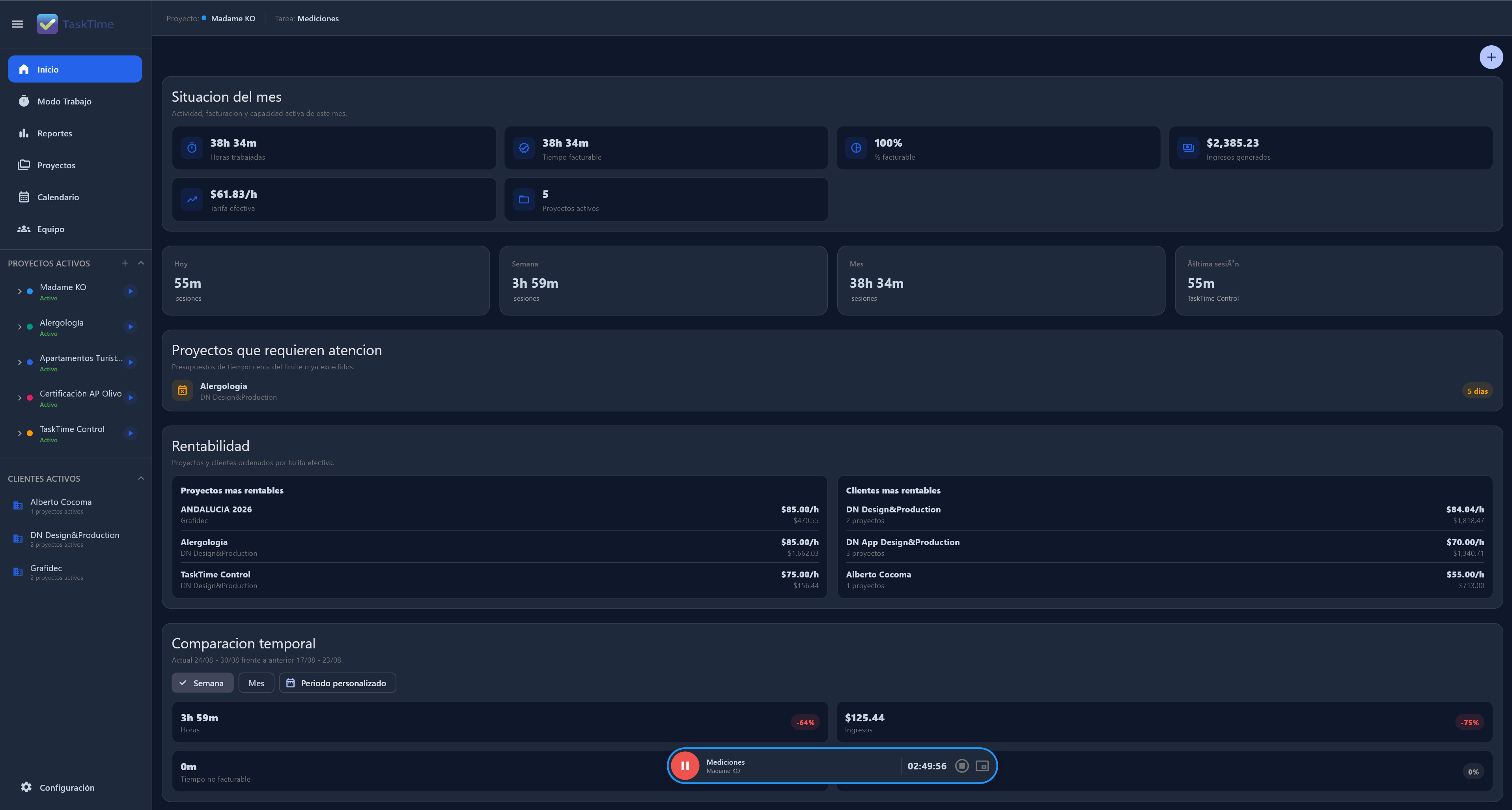Click the round plus button at top right

(x=1491, y=57)
